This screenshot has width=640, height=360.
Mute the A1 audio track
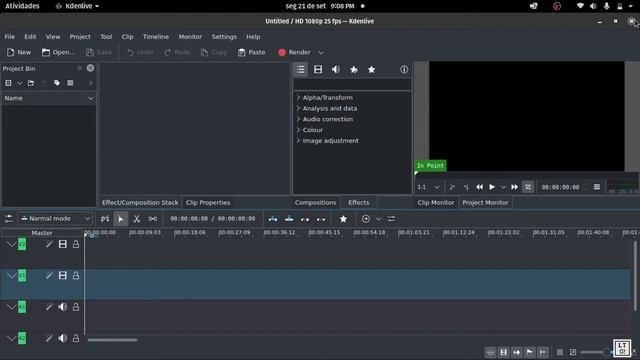(62, 307)
